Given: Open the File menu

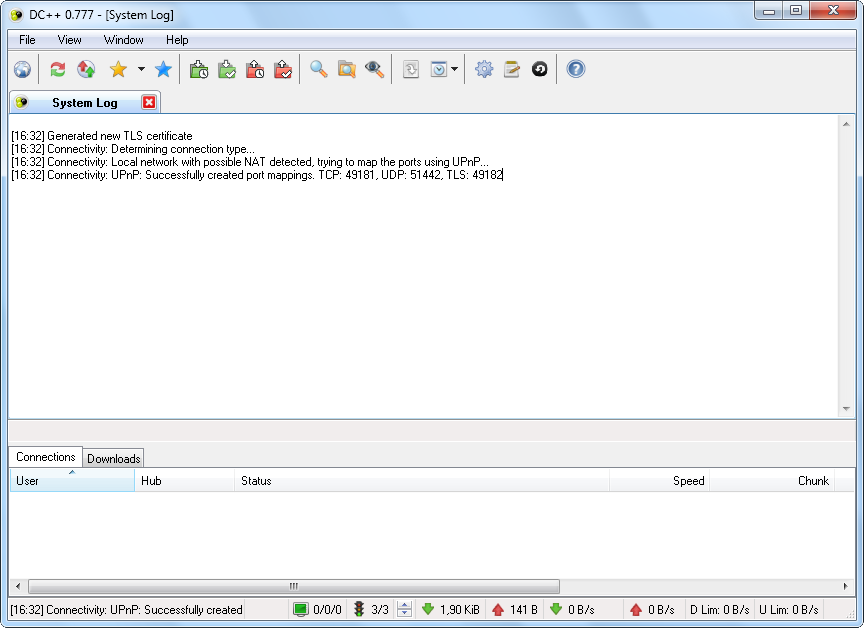Looking at the screenshot, I should click(x=27, y=40).
